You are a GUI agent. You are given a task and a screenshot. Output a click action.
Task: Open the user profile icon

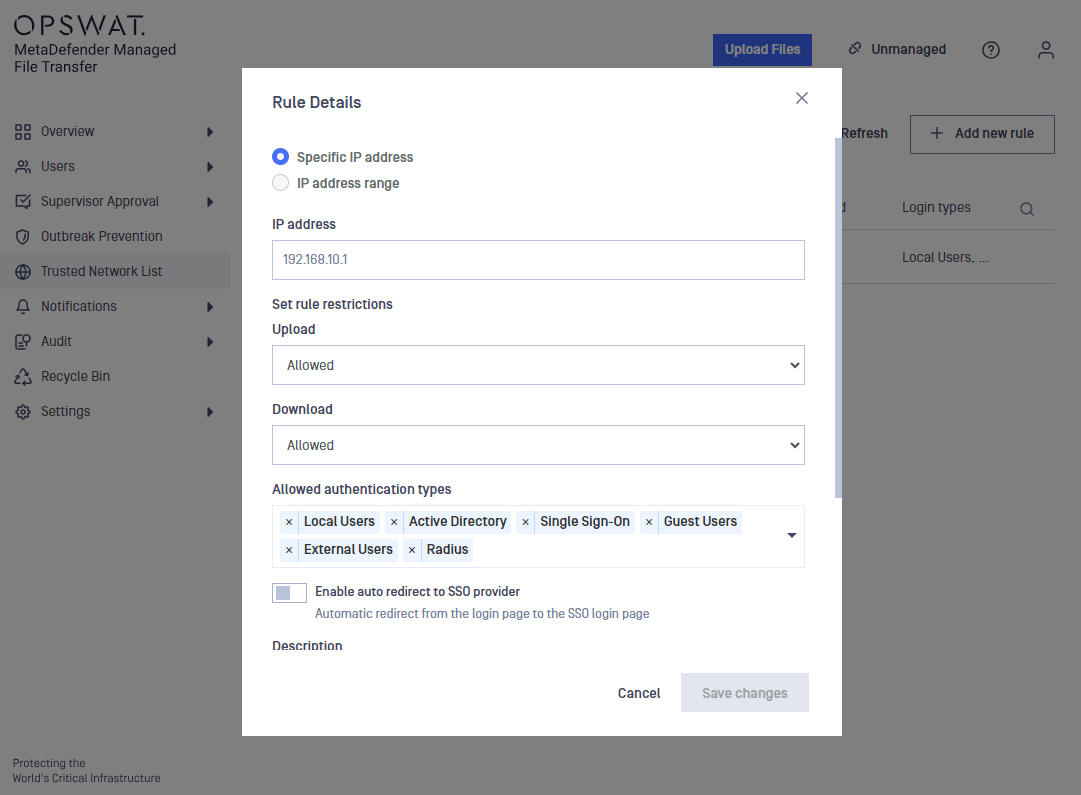pyautogui.click(x=1046, y=50)
